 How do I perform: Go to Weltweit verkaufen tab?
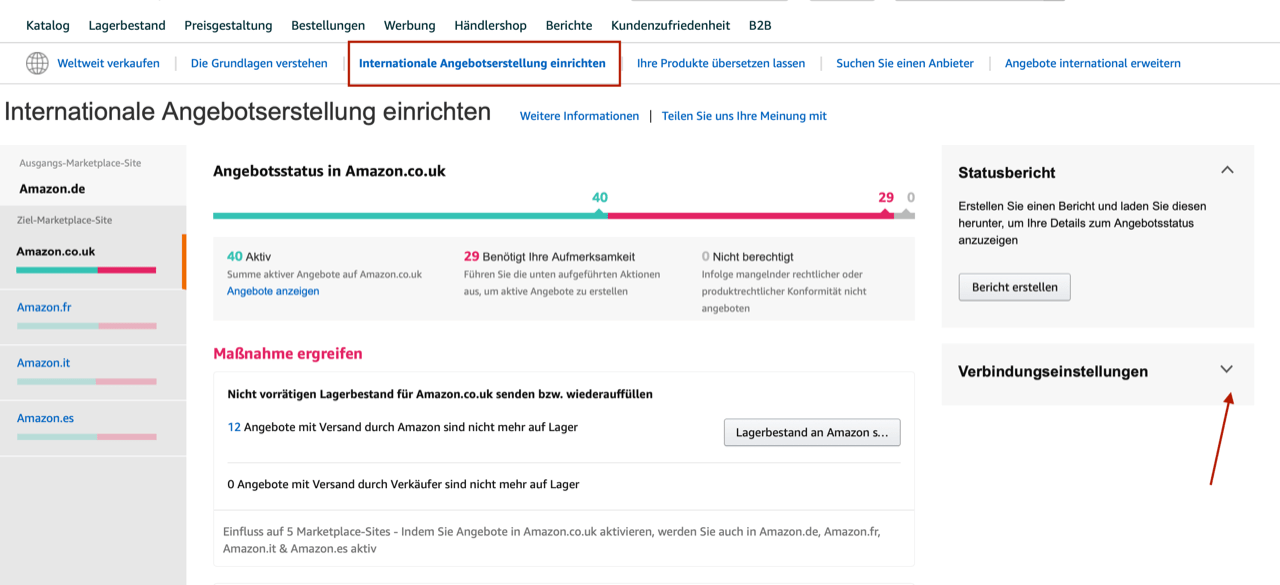point(108,63)
